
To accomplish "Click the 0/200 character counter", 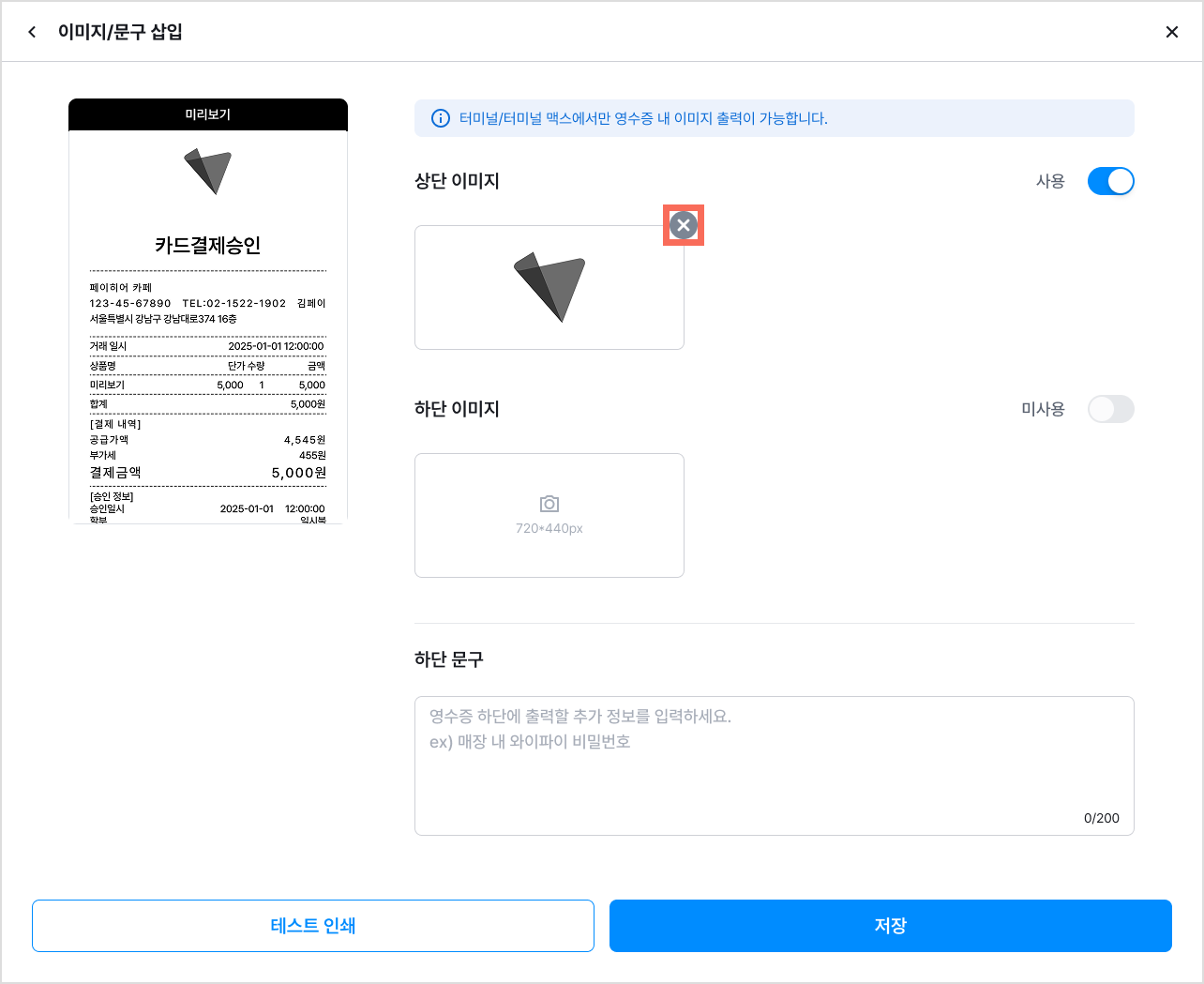I will tap(1102, 818).
